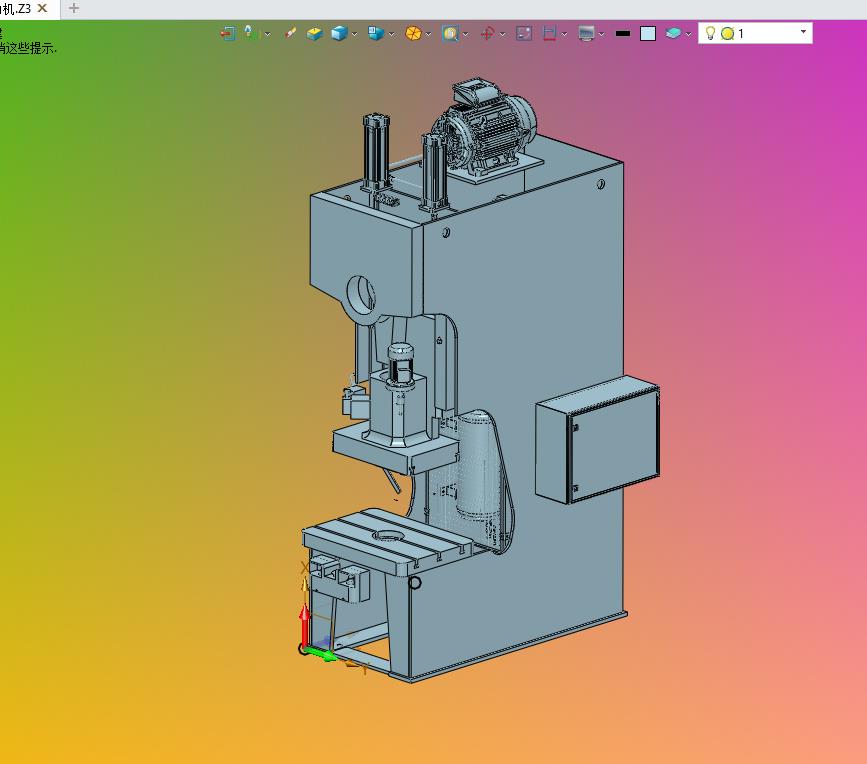Open the dropdown beside the H-shaped dimension icon
This screenshot has height=764, width=867.
[565, 34]
